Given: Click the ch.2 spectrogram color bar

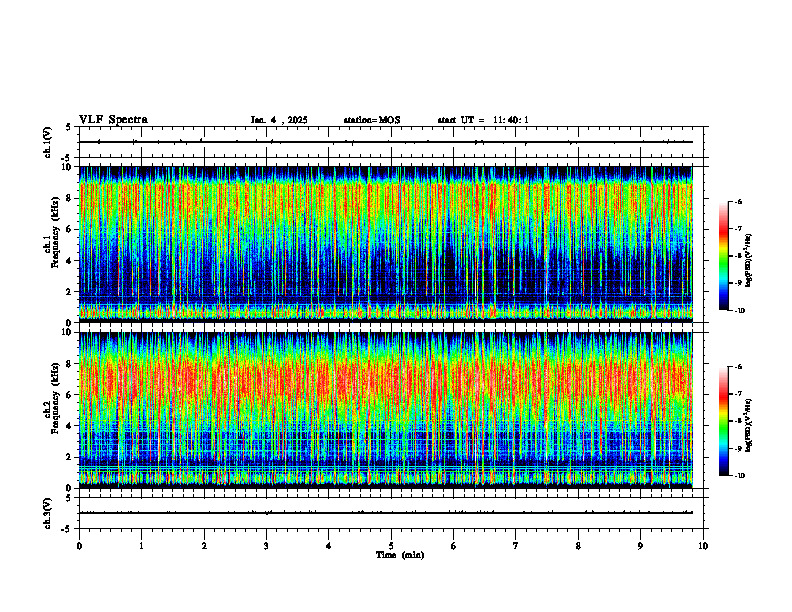Looking at the screenshot, I should [724, 421].
